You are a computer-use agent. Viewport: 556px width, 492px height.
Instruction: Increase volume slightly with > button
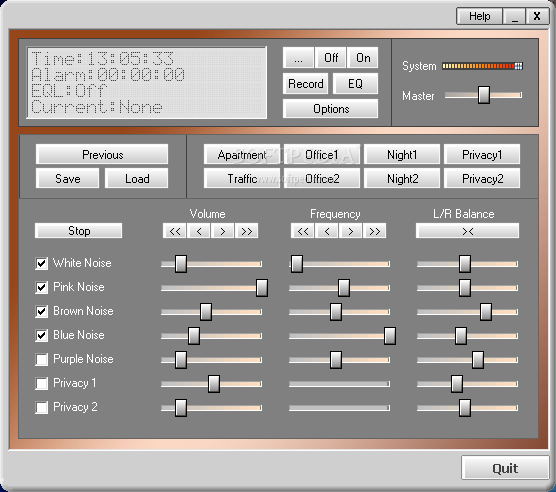click(223, 231)
